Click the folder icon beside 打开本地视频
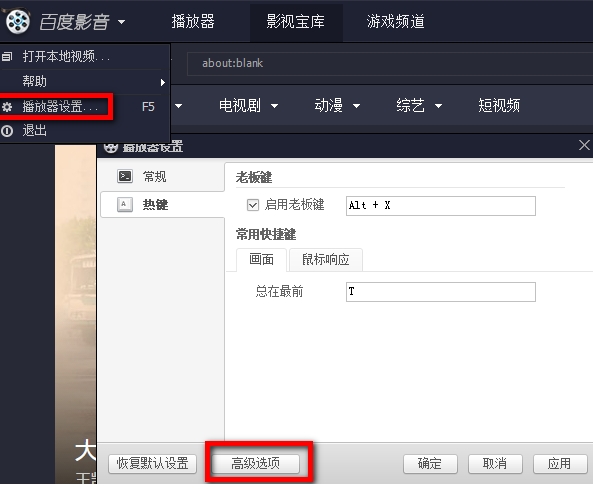The height and width of the screenshot is (489, 593). point(7,57)
